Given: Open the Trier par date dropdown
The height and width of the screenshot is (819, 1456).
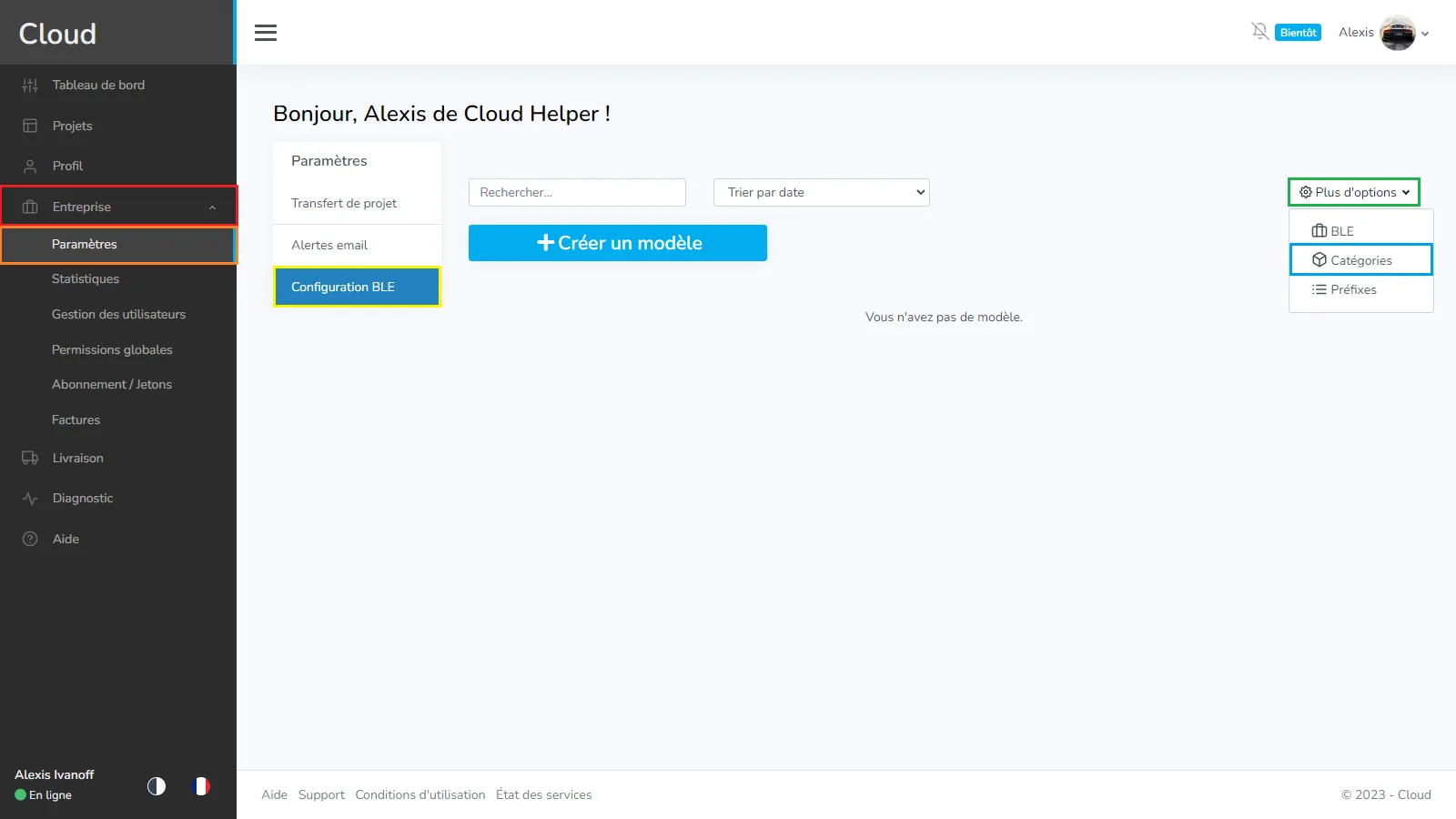Looking at the screenshot, I should coord(820,192).
